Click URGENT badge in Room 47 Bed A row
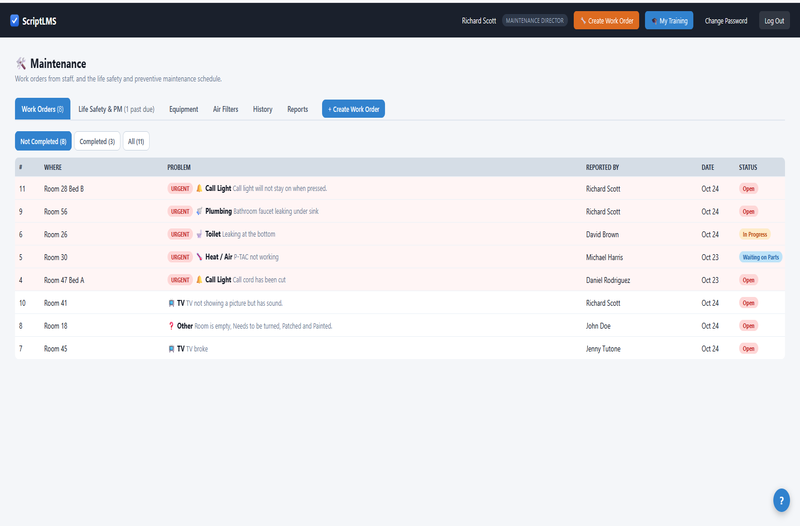 pos(180,280)
